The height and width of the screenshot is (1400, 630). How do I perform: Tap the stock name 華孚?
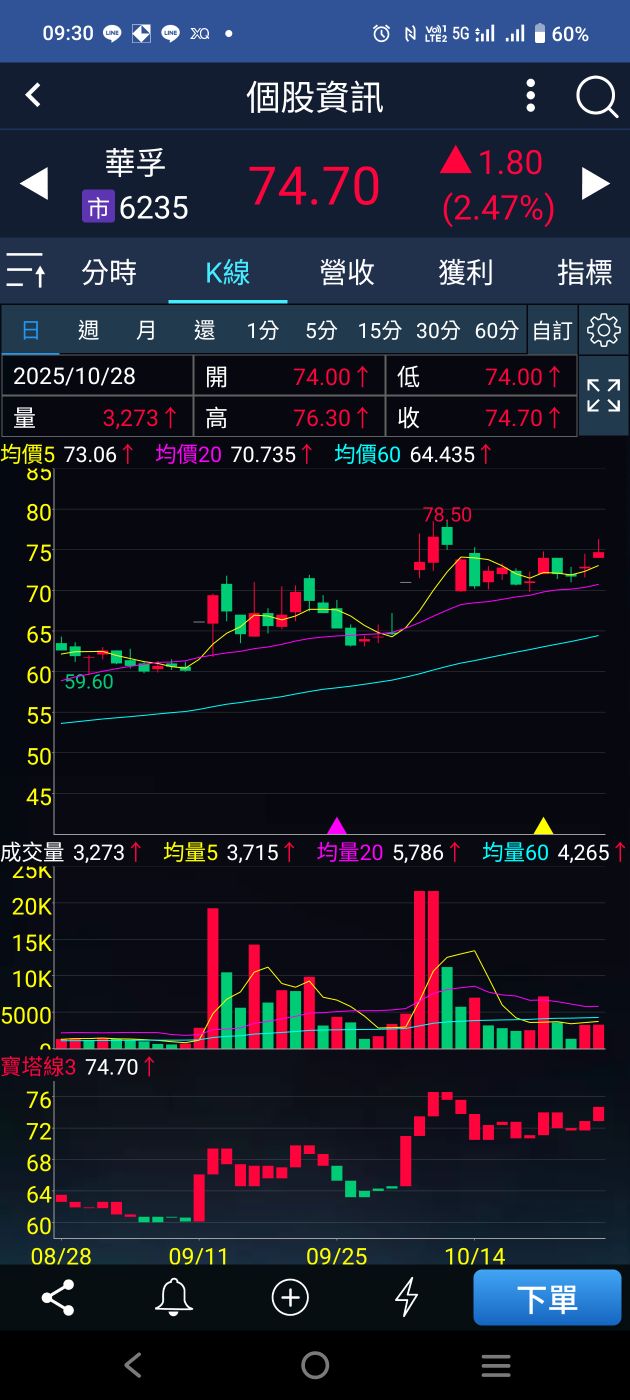tap(135, 162)
